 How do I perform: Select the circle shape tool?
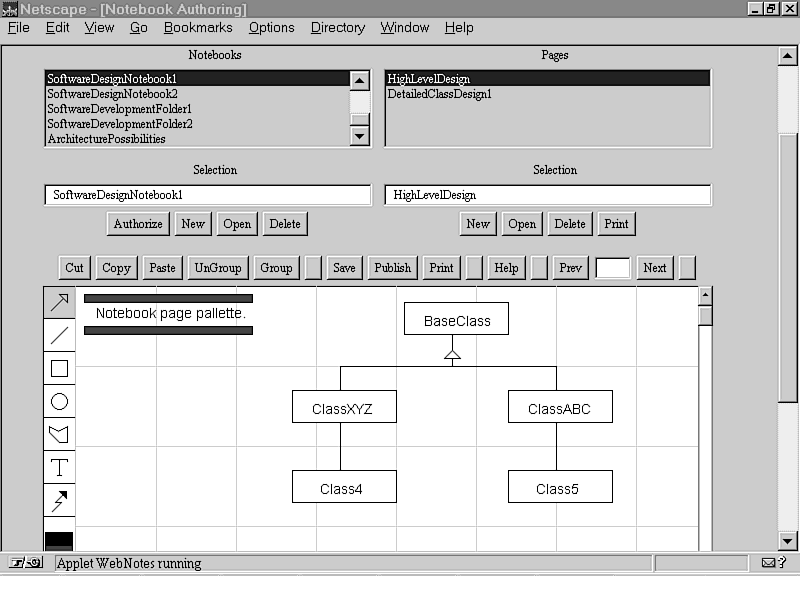pos(59,402)
